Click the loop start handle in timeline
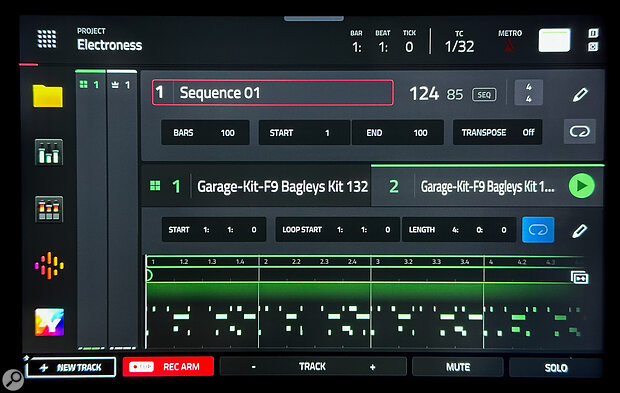 (x=149, y=275)
